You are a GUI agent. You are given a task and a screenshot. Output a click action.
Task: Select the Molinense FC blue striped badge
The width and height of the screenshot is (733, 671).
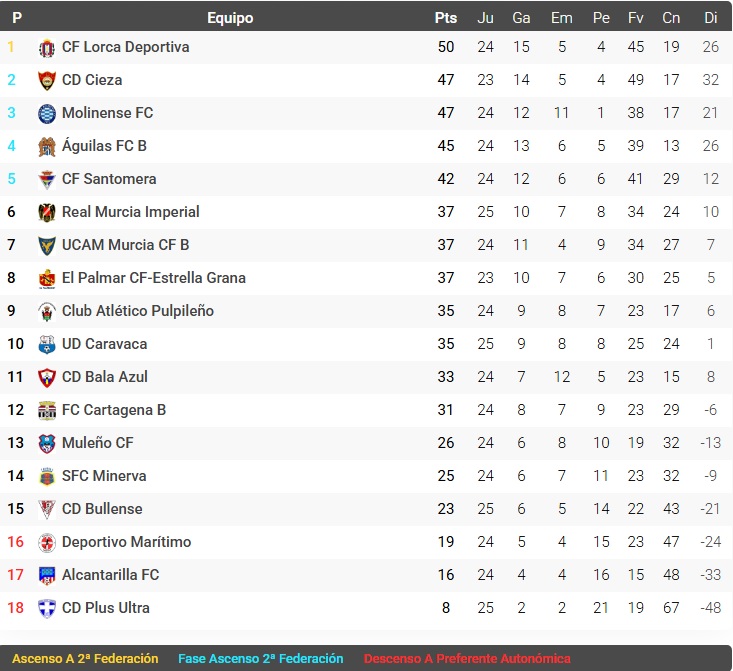click(x=47, y=114)
